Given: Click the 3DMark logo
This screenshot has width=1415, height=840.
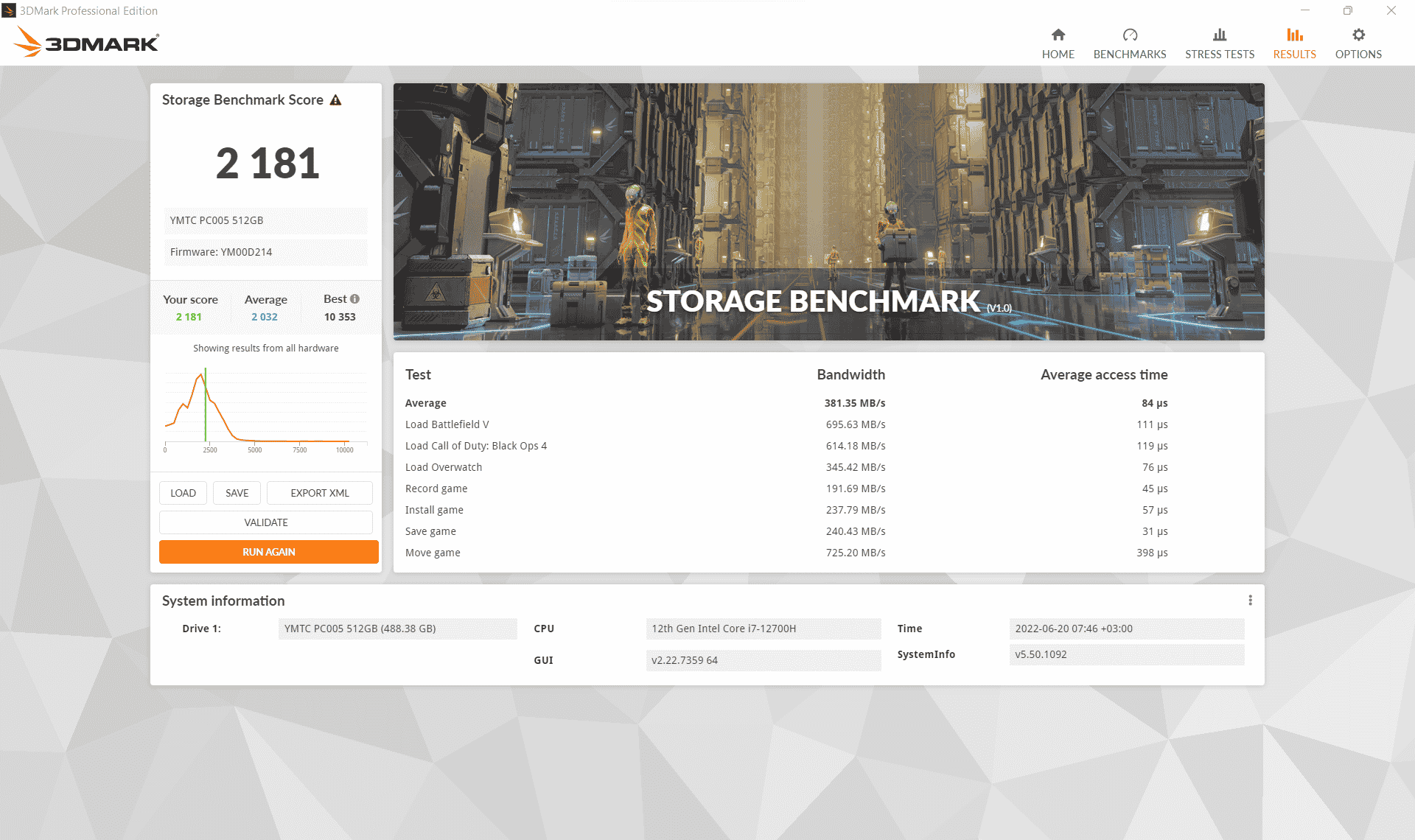Looking at the screenshot, I should point(86,42).
